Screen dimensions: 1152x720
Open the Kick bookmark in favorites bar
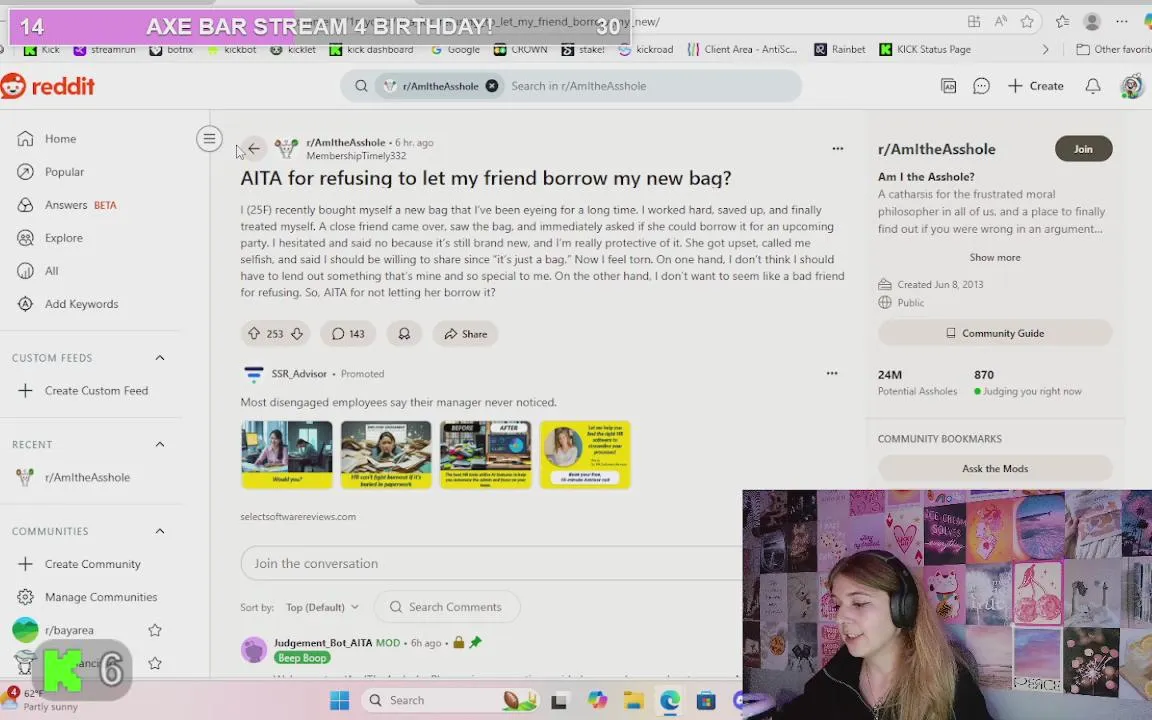tap(42, 49)
